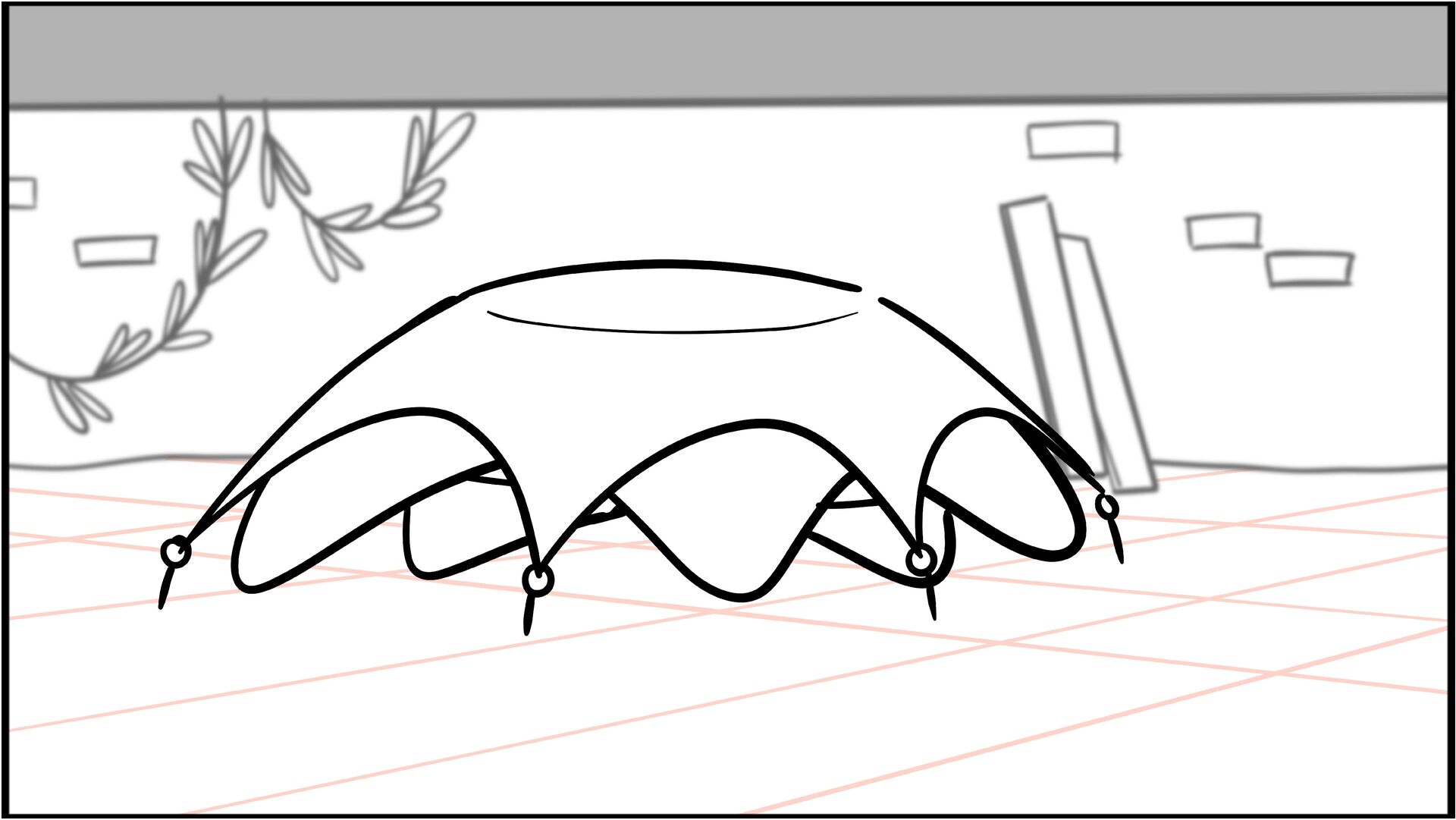Click the middle brick on the right wall
This screenshot has height=820, width=1456.
tap(1223, 231)
